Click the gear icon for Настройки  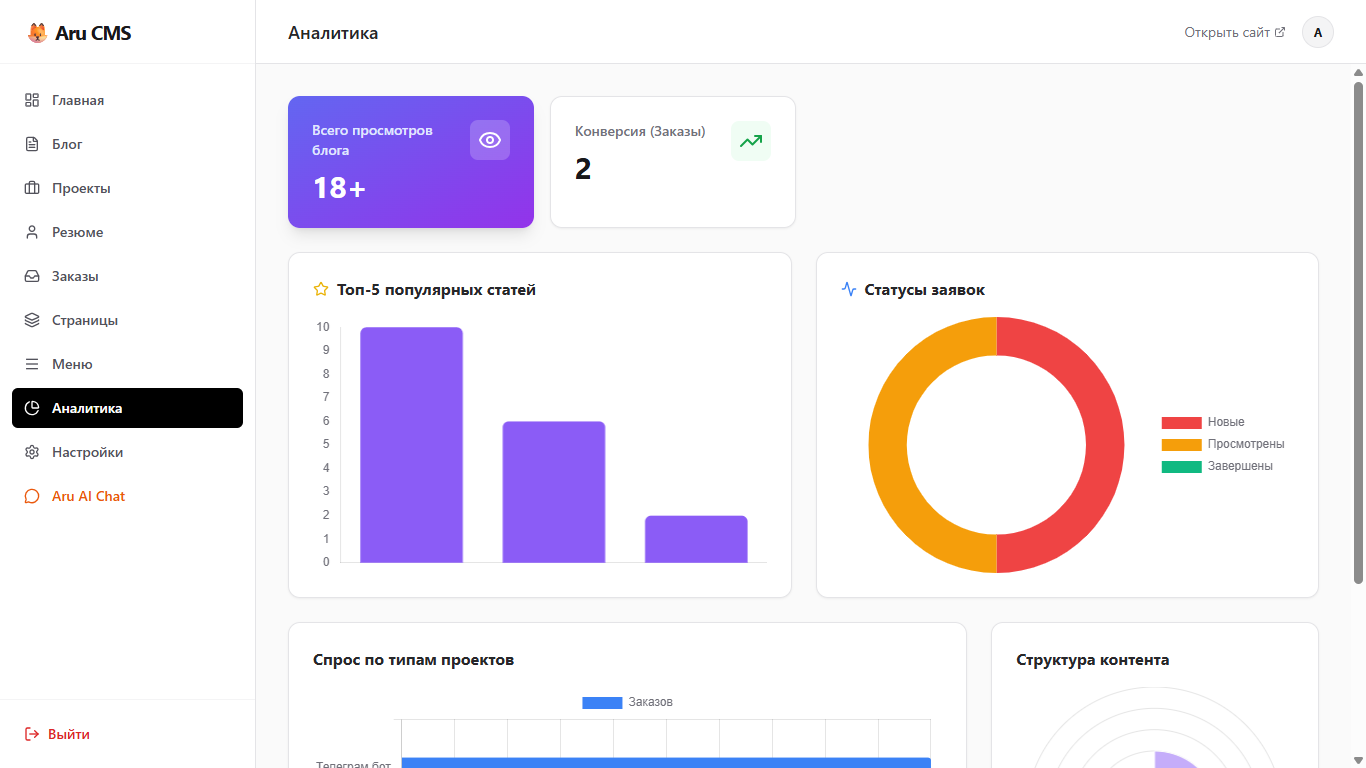(x=32, y=452)
